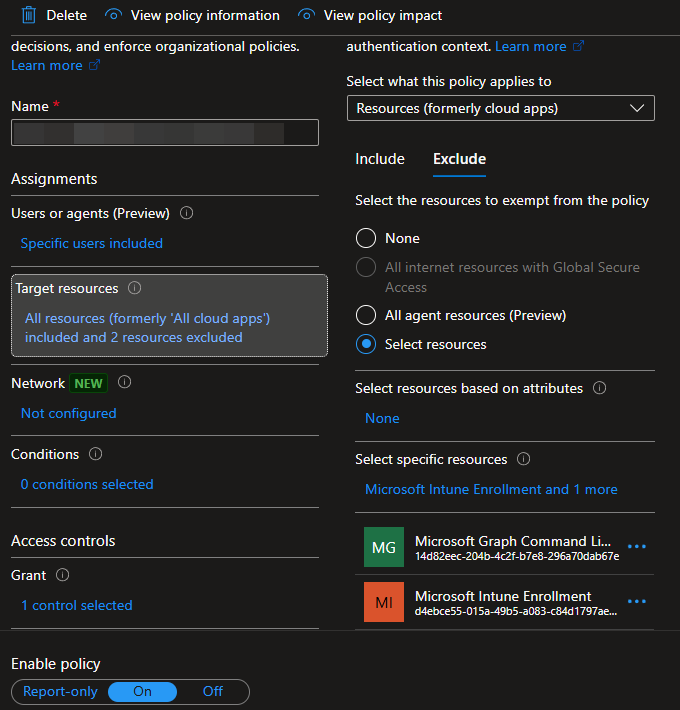Click info icon next to Users or agents (Preview)
Screen dimensions: 680x710
[187, 213]
